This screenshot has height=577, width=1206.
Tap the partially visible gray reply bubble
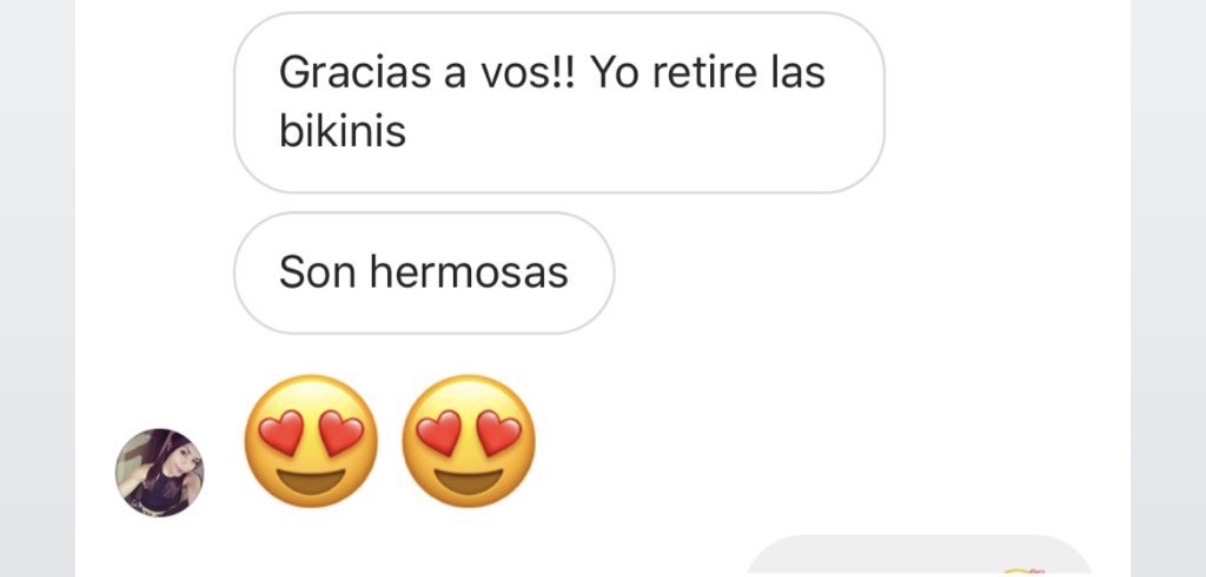[920, 556]
